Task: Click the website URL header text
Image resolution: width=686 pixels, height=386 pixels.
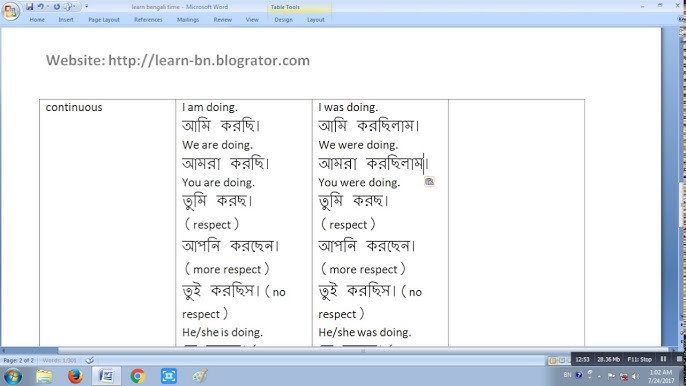Action: (x=178, y=60)
